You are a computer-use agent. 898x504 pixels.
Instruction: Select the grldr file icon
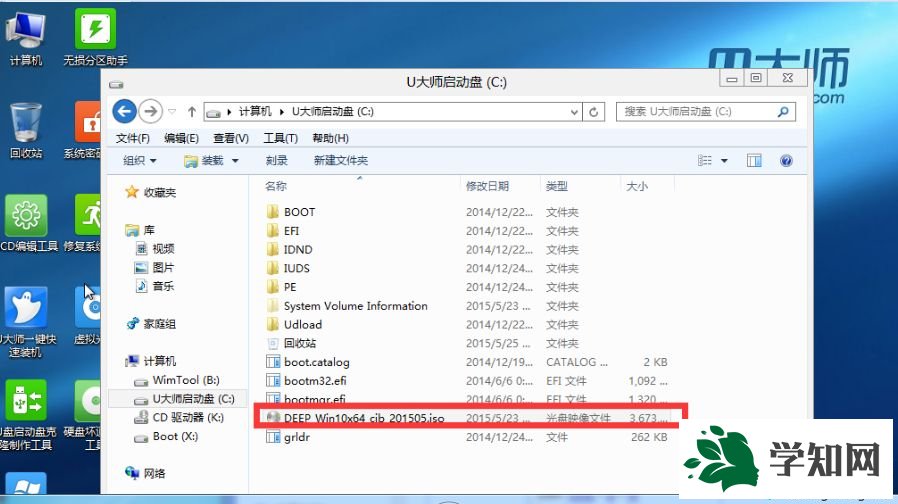273,437
